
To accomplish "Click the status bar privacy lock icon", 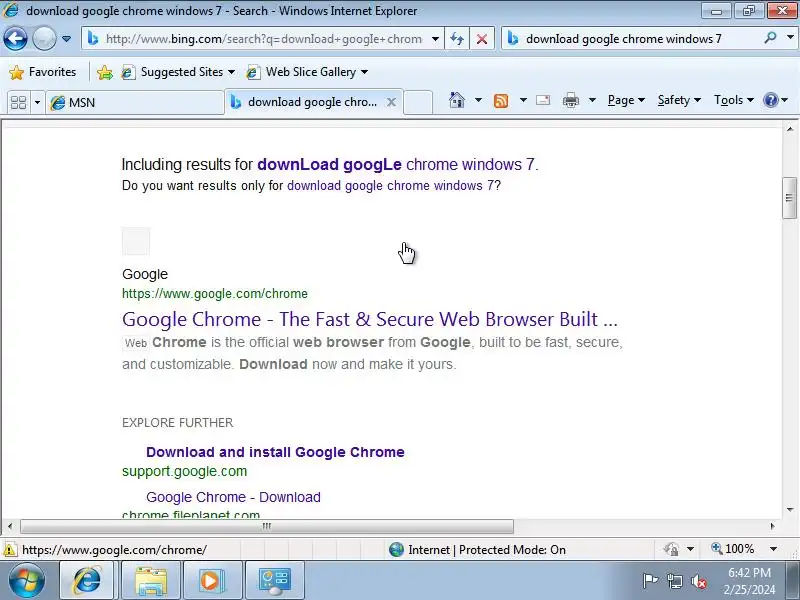I will click(x=671, y=549).
